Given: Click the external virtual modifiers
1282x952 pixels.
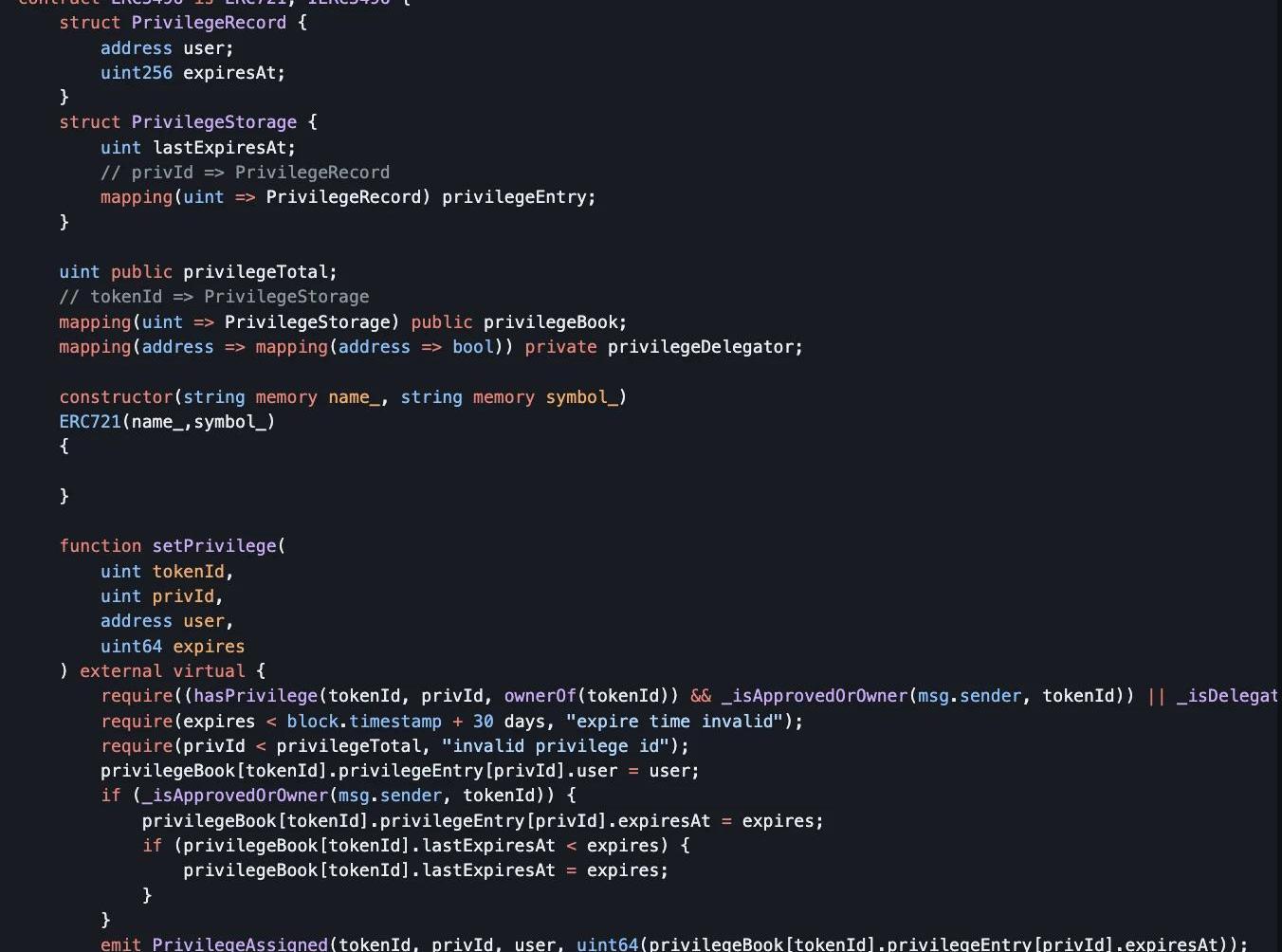Looking at the screenshot, I should pyautogui.click(x=162, y=671).
